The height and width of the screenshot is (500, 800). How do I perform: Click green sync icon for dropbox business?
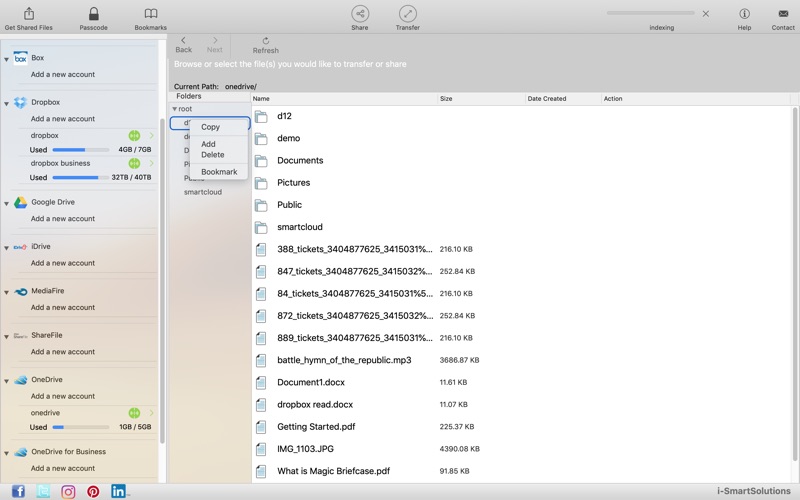(134, 163)
